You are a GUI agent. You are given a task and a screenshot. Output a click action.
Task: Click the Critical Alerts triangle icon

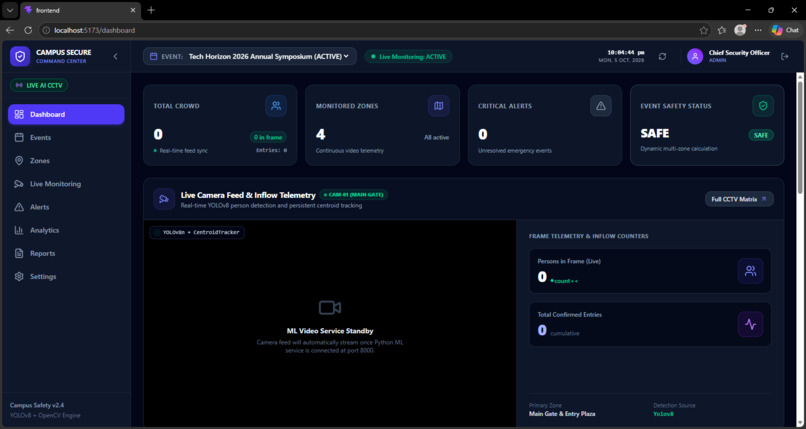tap(601, 106)
